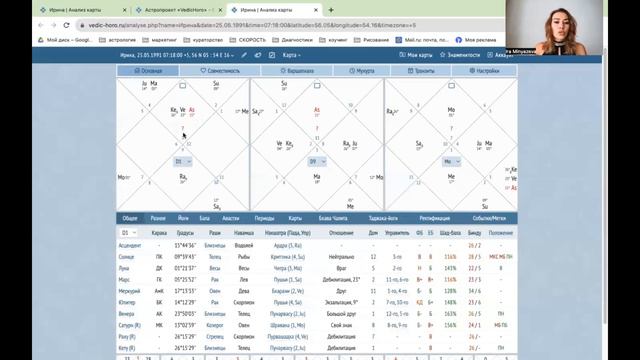The image size is (640, 360).
Task: Click the presenter webcam video thumbnail
Action: pyautogui.click(x=553, y=28)
